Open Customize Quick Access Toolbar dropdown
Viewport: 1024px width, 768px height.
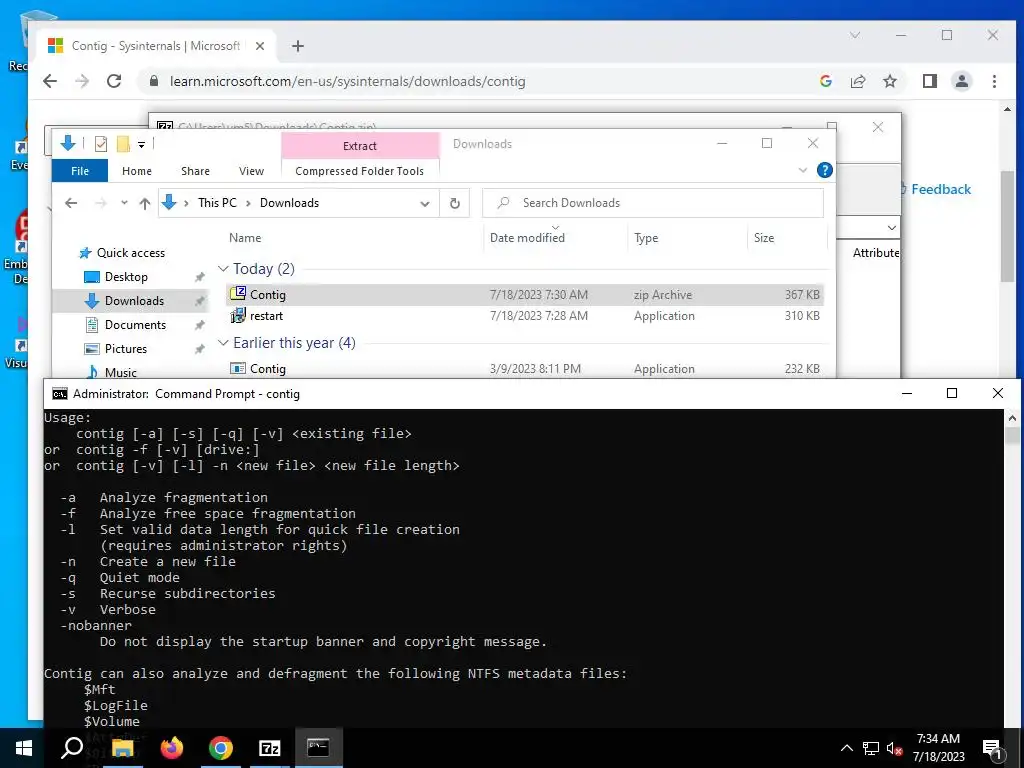coord(141,144)
